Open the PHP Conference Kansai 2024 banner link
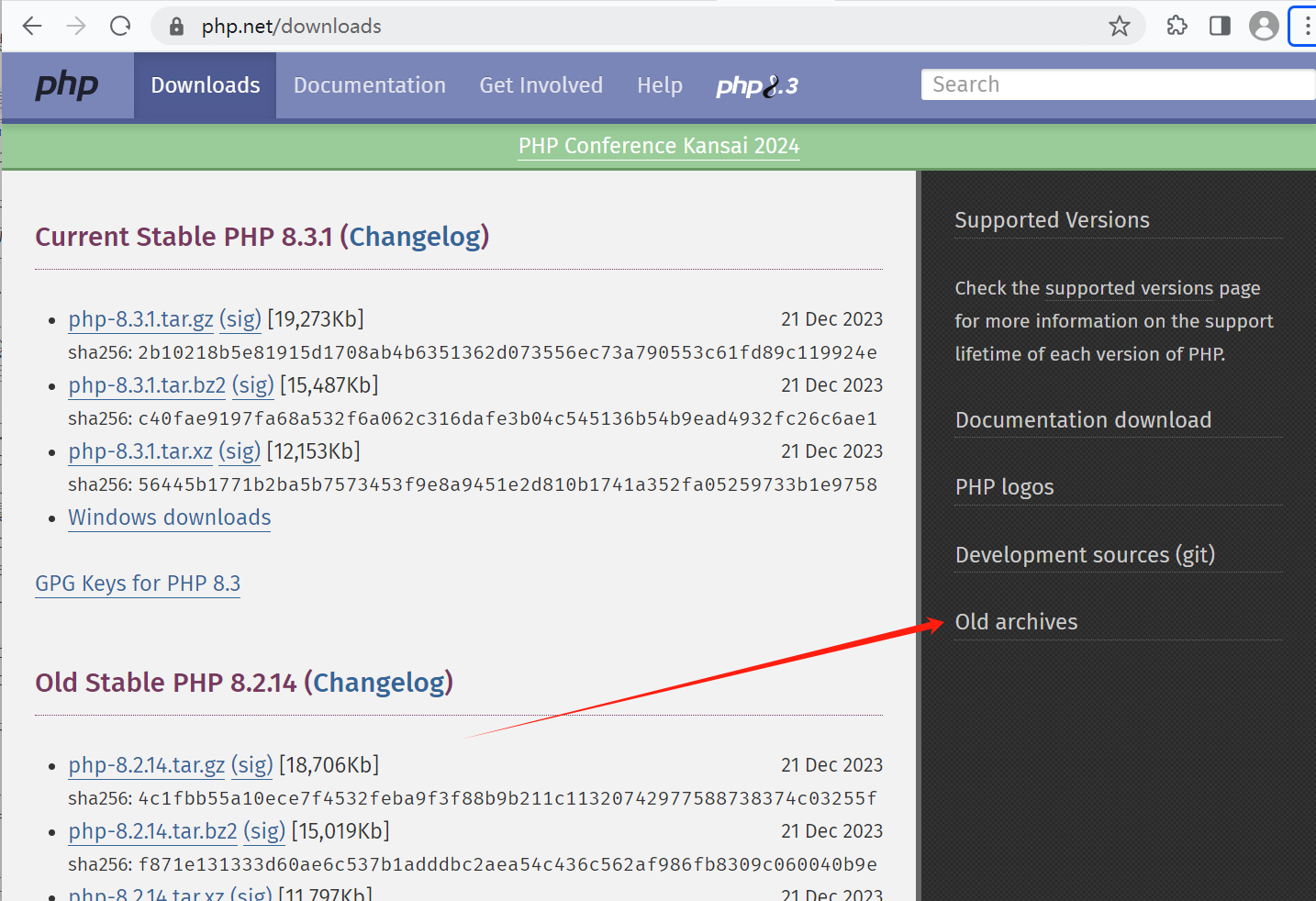 tap(659, 146)
